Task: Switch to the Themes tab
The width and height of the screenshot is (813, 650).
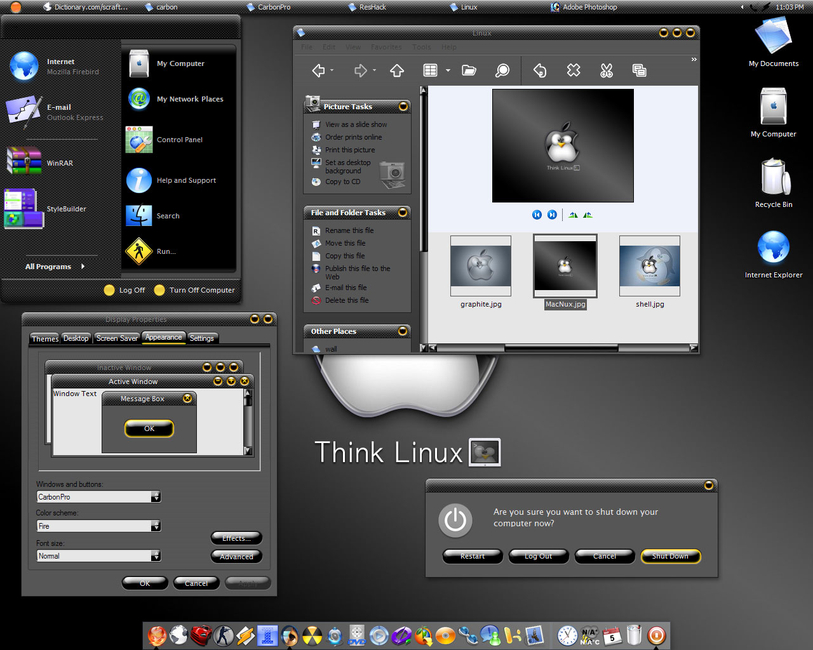Action: 45,338
